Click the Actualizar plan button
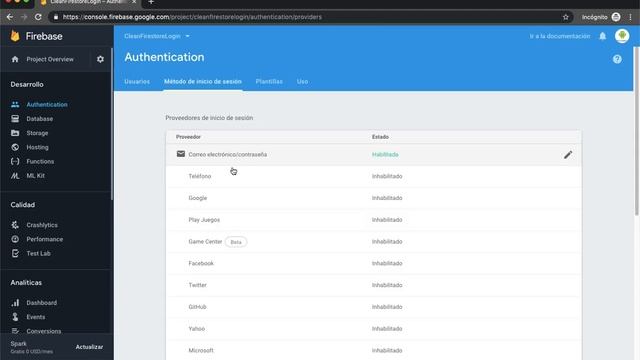Screen dimensions: 640x360 (89, 347)
